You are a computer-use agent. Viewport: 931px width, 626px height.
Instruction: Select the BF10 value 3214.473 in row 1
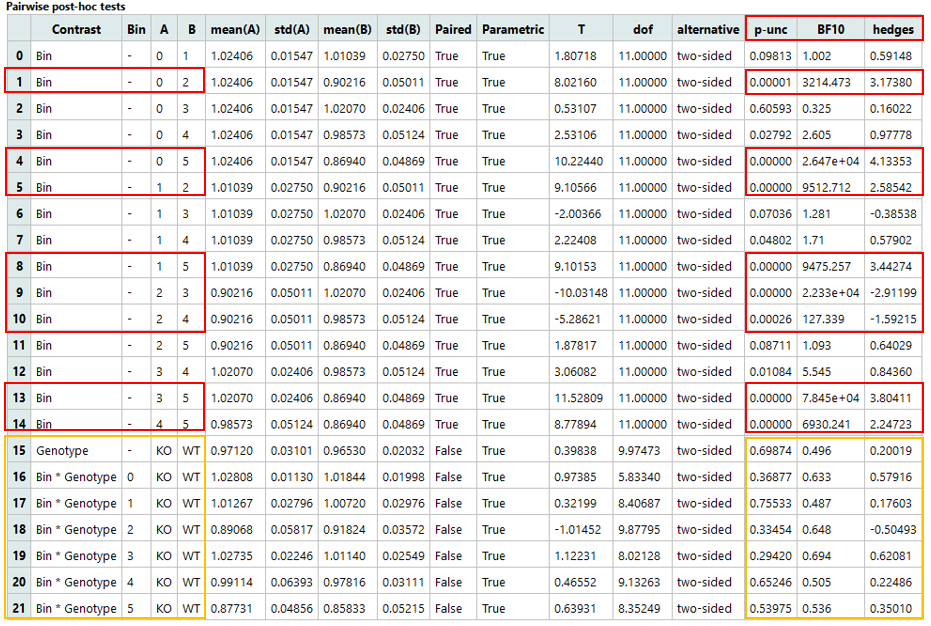(828, 82)
